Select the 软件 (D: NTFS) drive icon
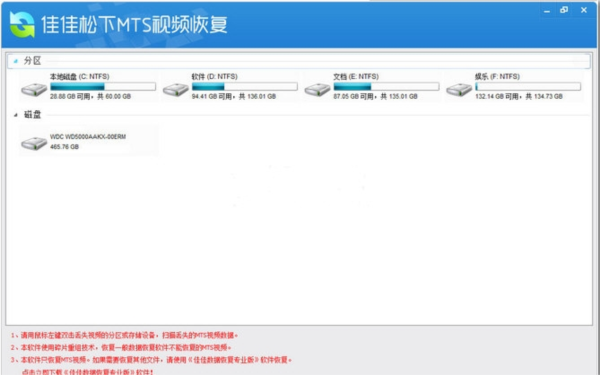The height and width of the screenshot is (375, 600). click(176, 90)
